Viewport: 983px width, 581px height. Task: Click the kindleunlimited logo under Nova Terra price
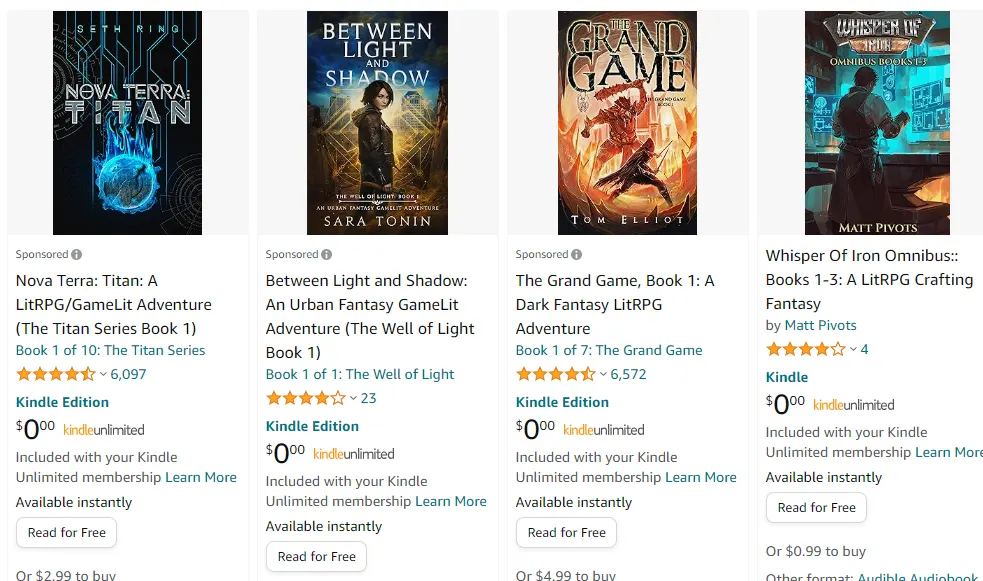pos(104,430)
